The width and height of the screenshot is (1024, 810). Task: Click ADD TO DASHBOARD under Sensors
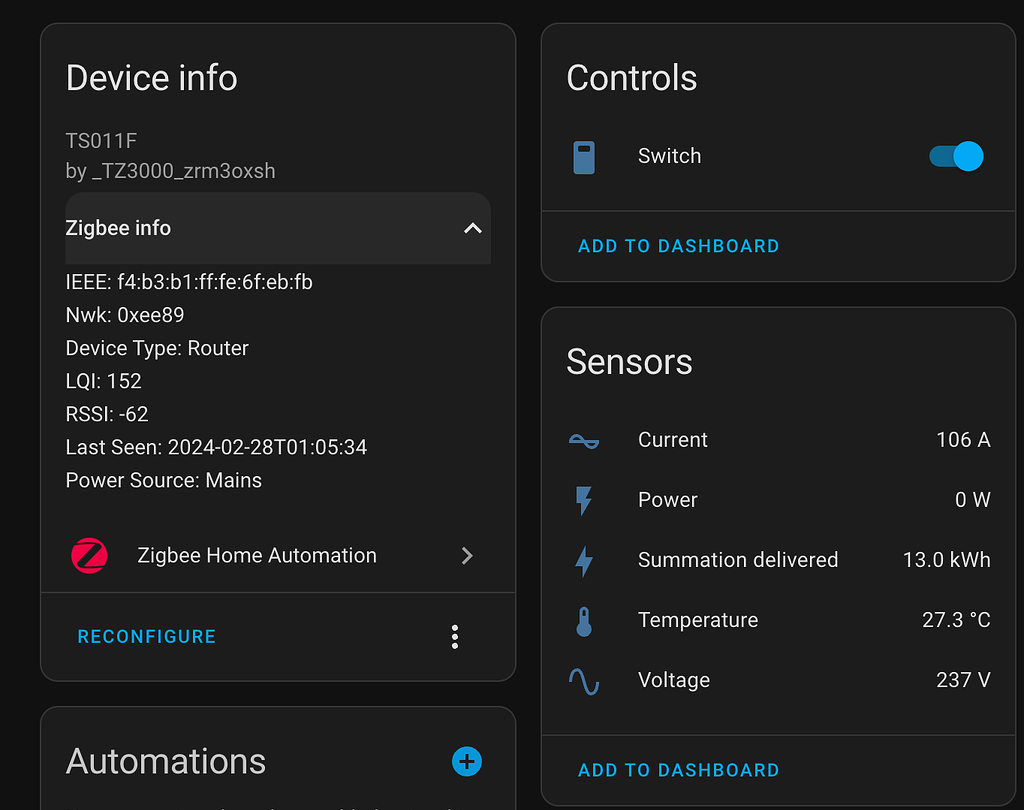click(x=678, y=770)
